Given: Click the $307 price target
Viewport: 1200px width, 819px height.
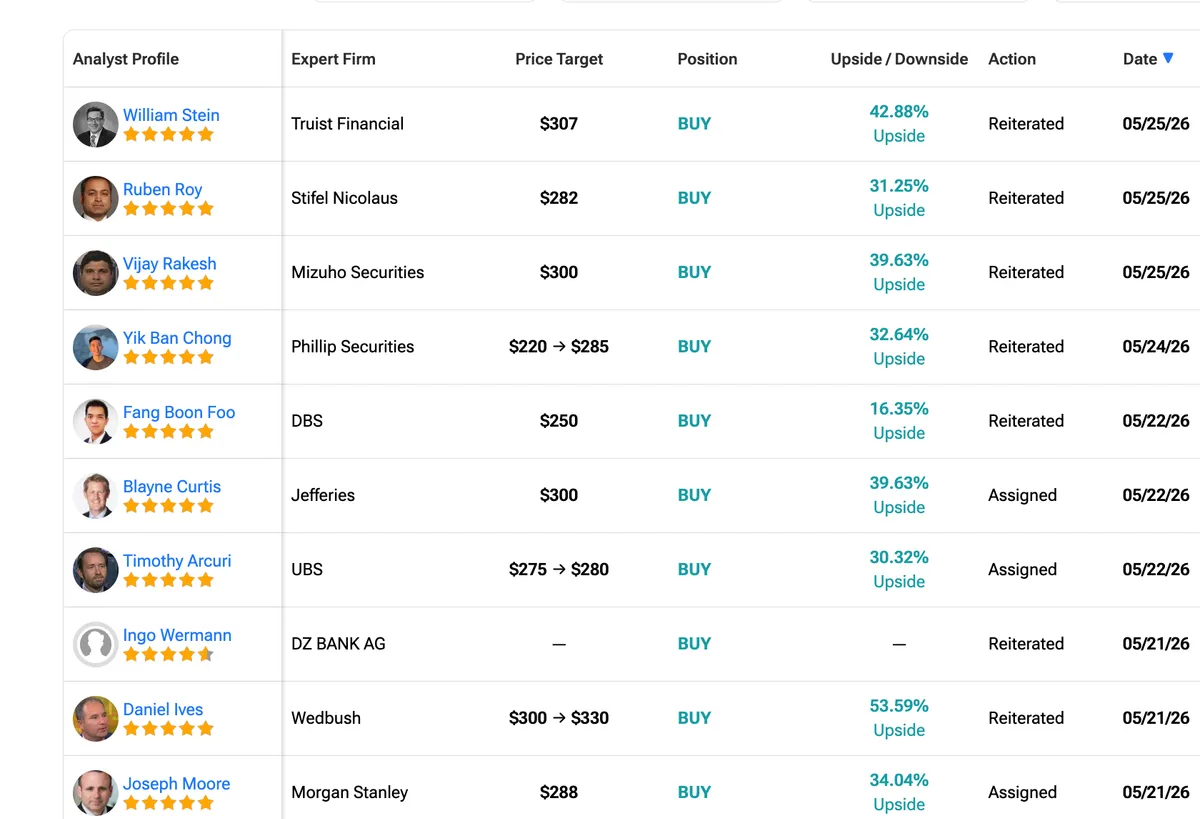Looking at the screenshot, I should [559, 124].
